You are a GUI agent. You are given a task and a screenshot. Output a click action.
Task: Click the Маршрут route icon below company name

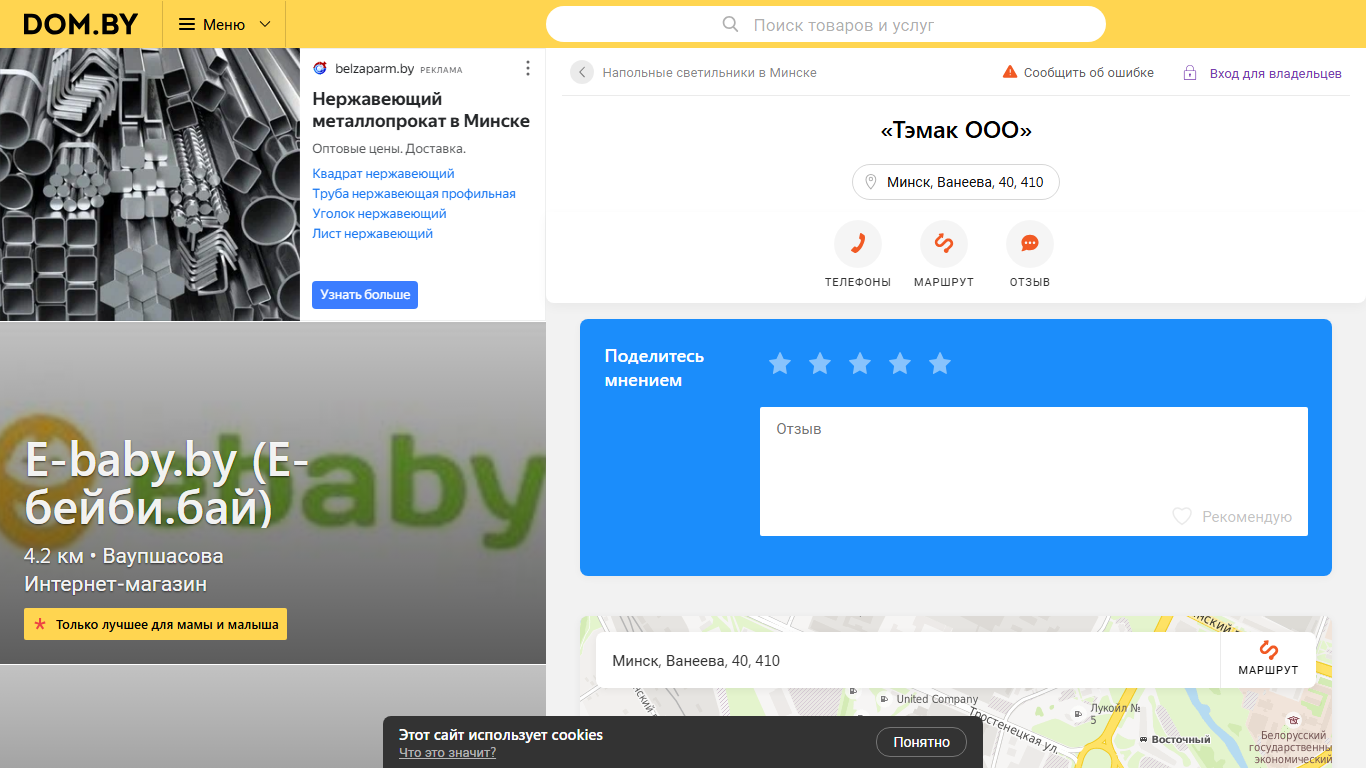944,244
